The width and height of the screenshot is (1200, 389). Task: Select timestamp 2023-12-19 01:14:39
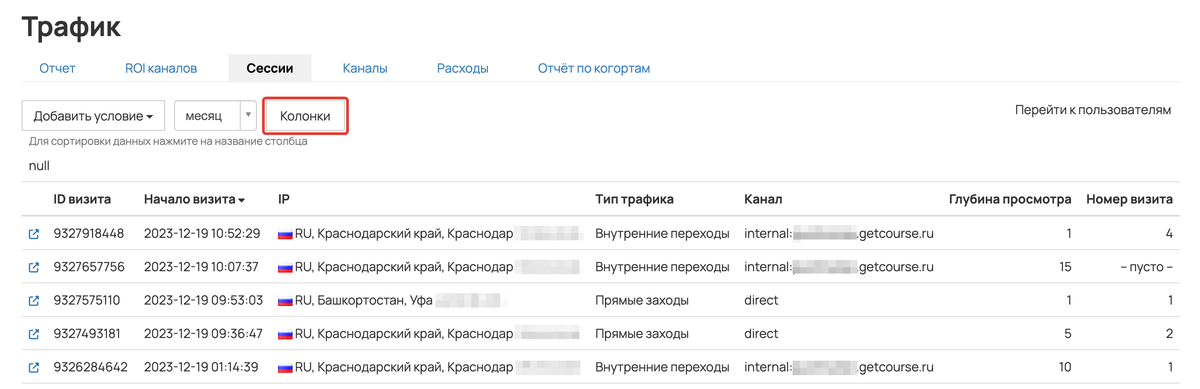201,368
